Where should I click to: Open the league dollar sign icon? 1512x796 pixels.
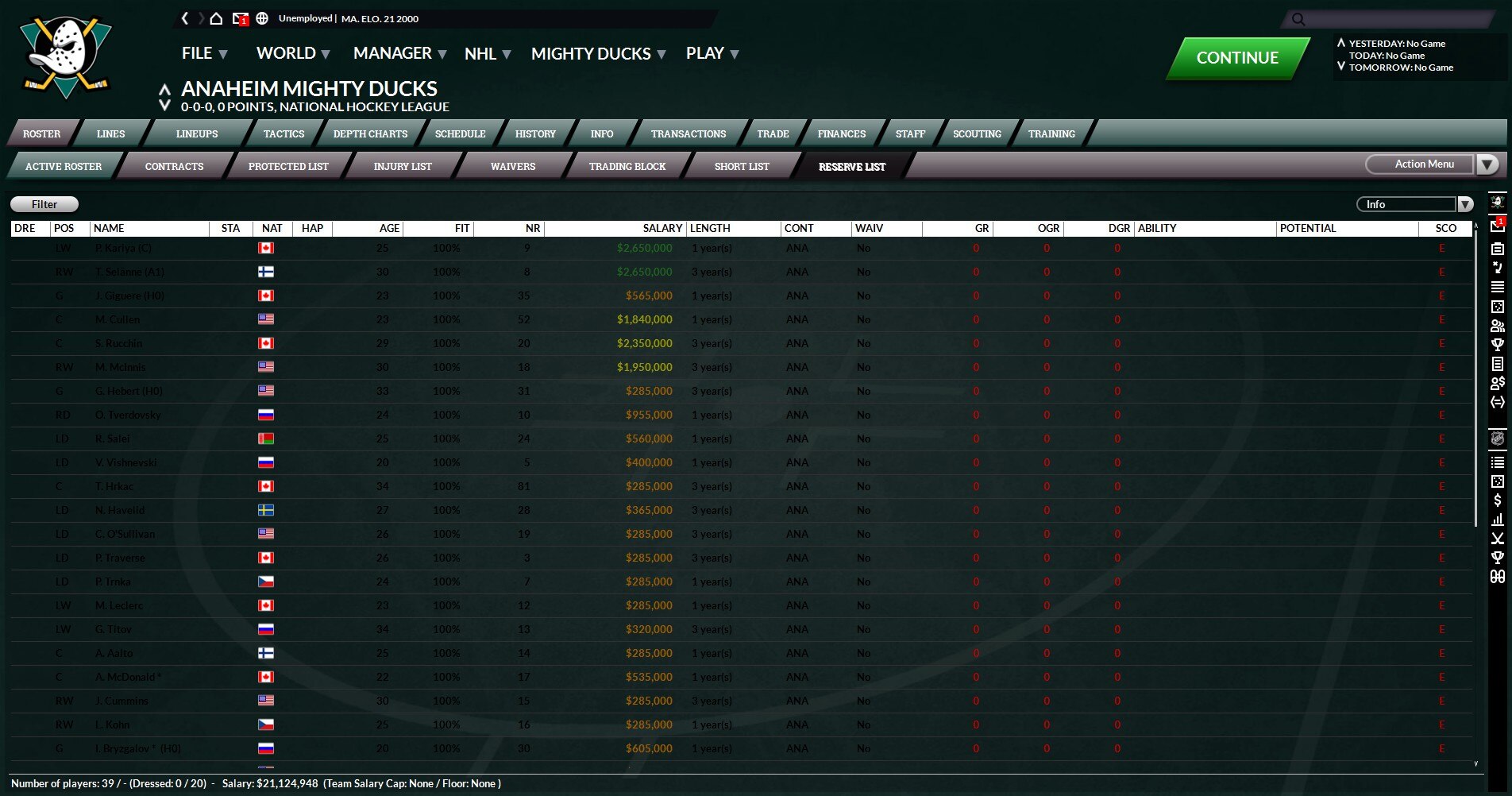click(1498, 500)
